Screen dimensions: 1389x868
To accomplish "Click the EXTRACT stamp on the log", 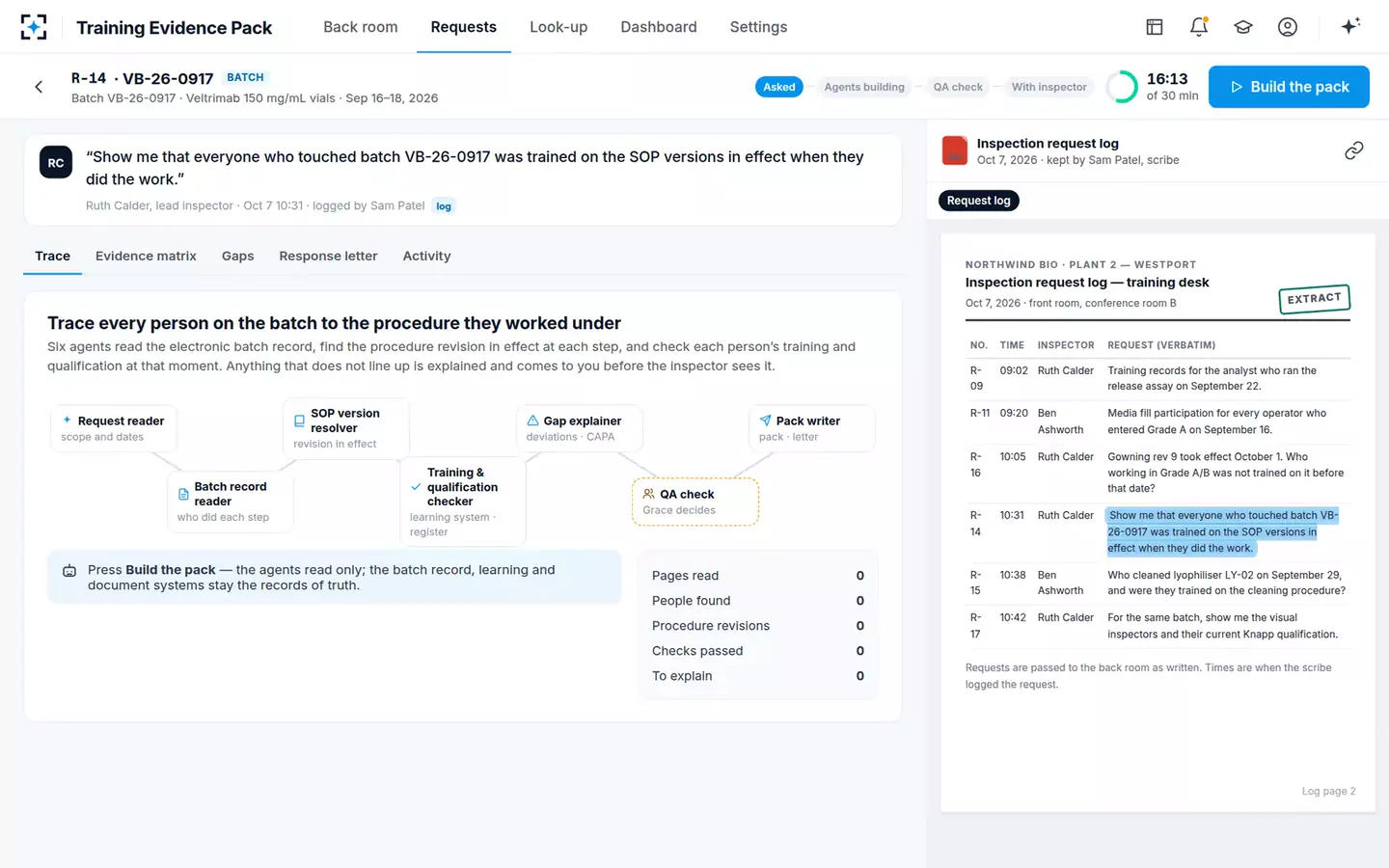I will tap(1314, 299).
